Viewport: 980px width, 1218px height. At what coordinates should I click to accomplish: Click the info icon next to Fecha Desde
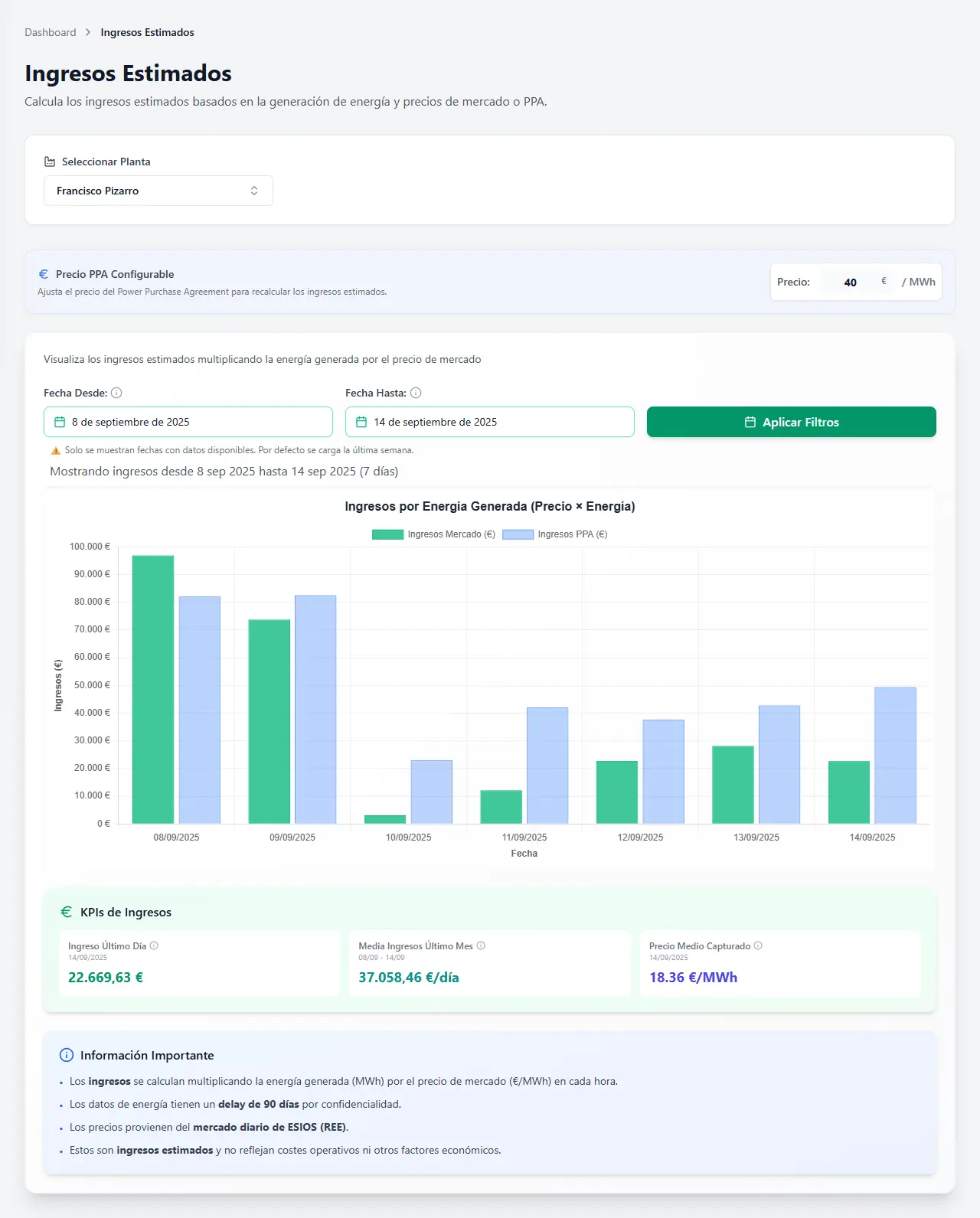pos(116,393)
